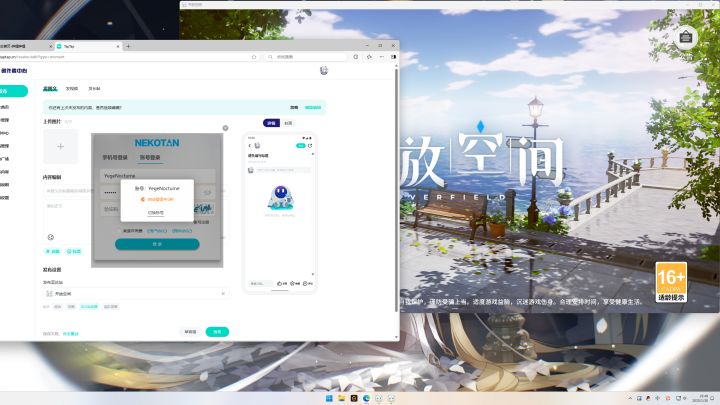This screenshot has width=720, height=405.
Task: Click the 16+ age rating badge
Action: (671, 282)
